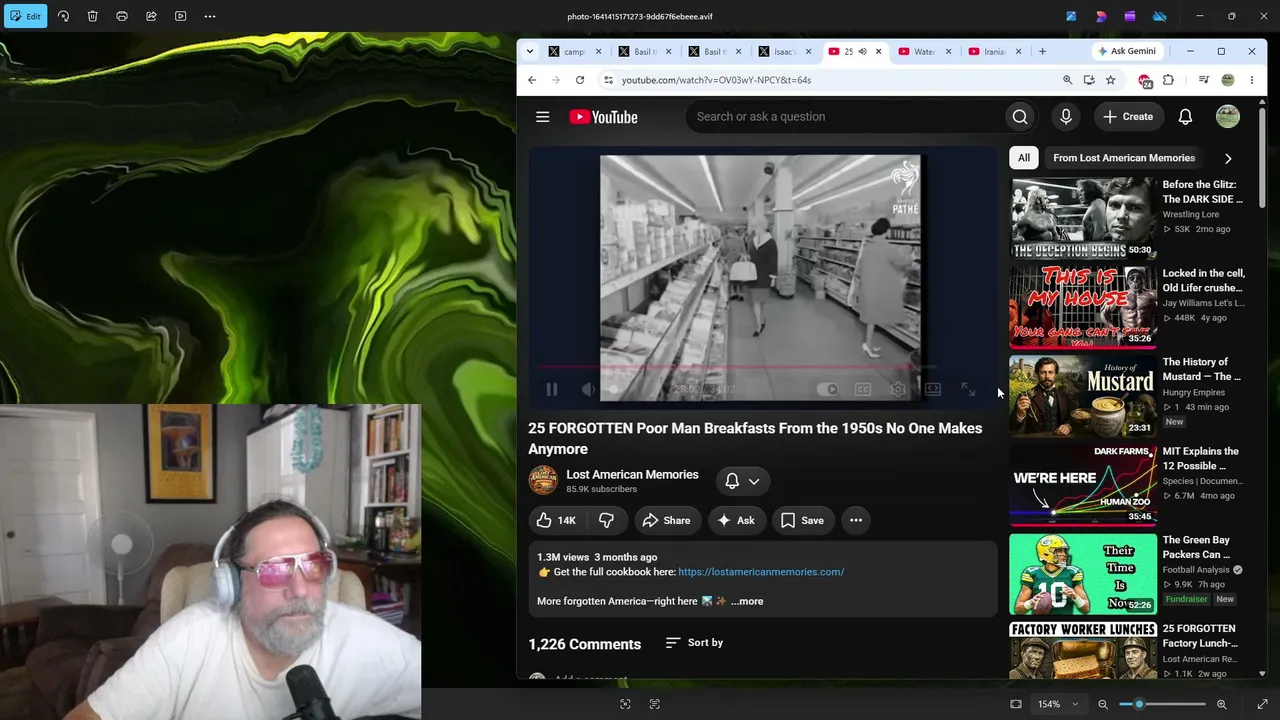Open the browser Extensions puzzle icon
This screenshot has width=1280, height=720.
(x=1168, y=80)
